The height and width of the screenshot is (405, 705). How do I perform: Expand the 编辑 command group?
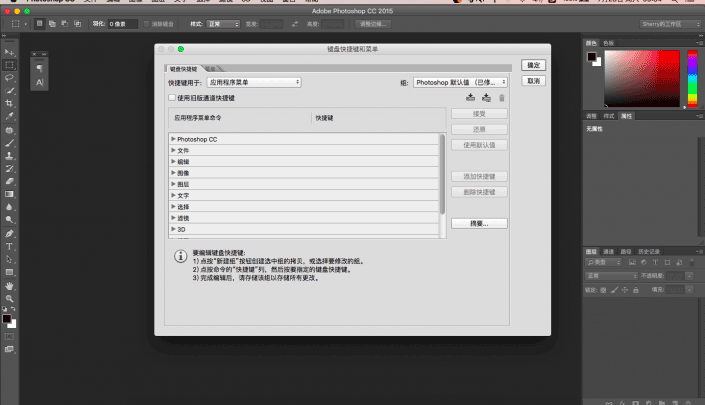[x=173, y=161]
